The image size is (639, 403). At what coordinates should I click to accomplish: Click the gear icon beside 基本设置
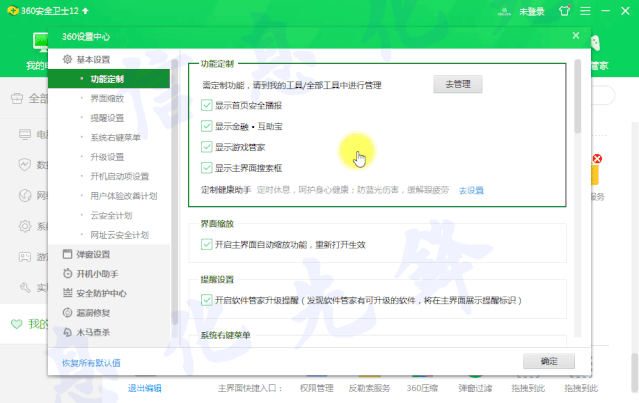(67, 59)
